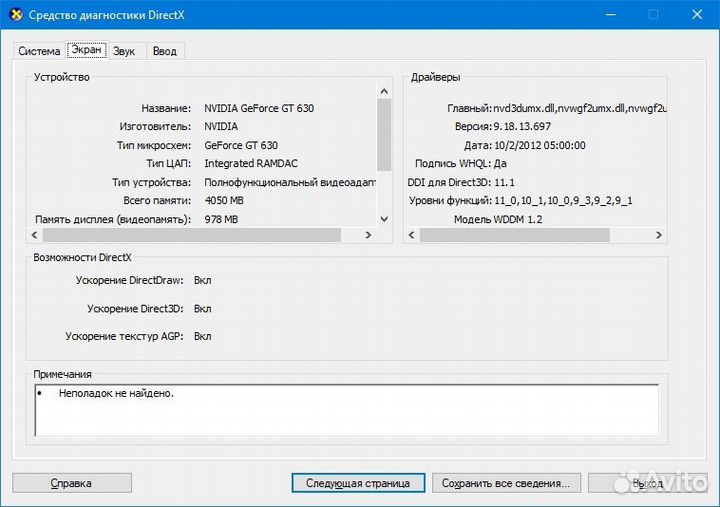Click down arrow of Устройство vertical scrollbar
The height and width of the screenshot is (507, 720).
click(384, 219)
